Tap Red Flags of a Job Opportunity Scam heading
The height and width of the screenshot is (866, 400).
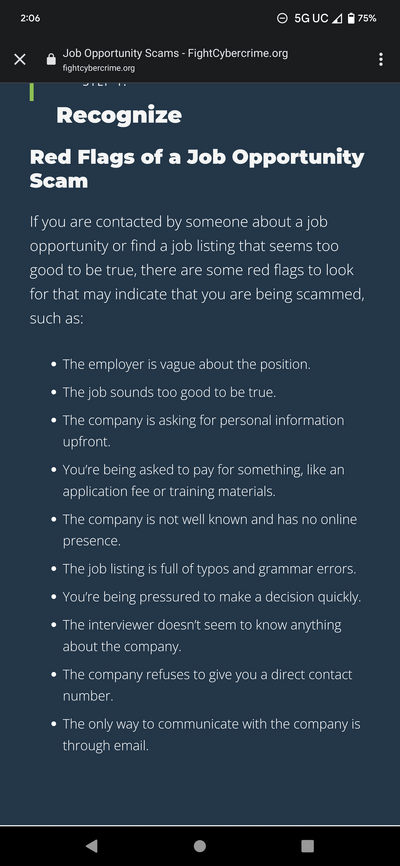(197, 168)
